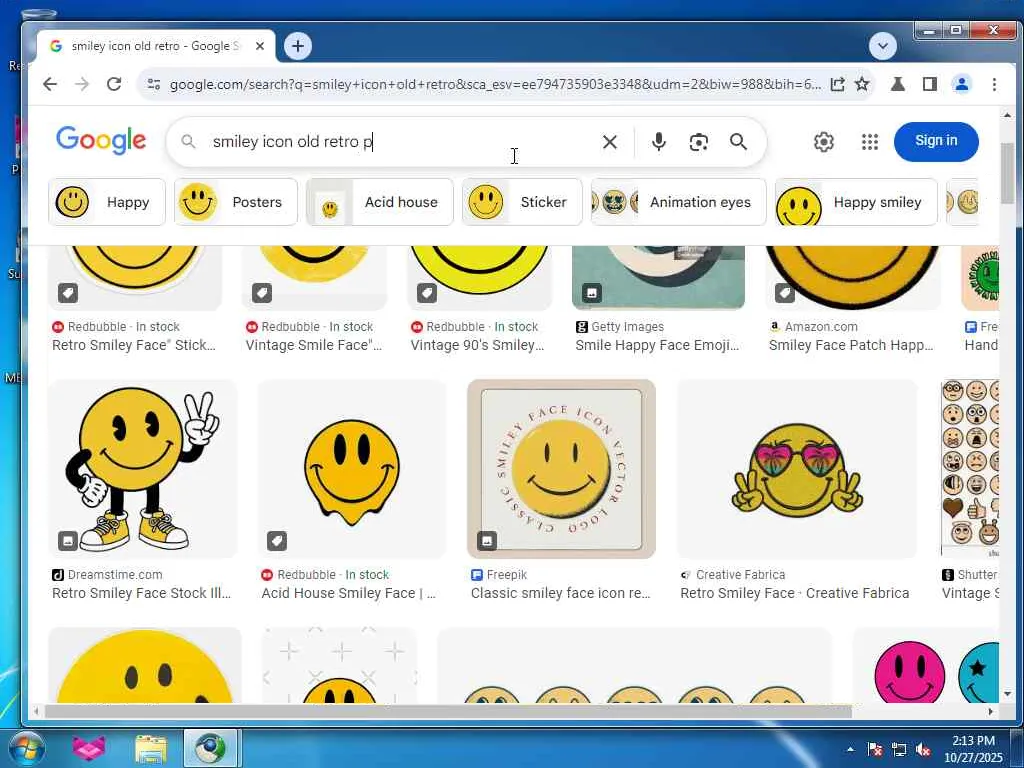Open Retro Smiley Face Creative Fabrica link
The image size is (1024, 768).
click(x=795, y=594)
